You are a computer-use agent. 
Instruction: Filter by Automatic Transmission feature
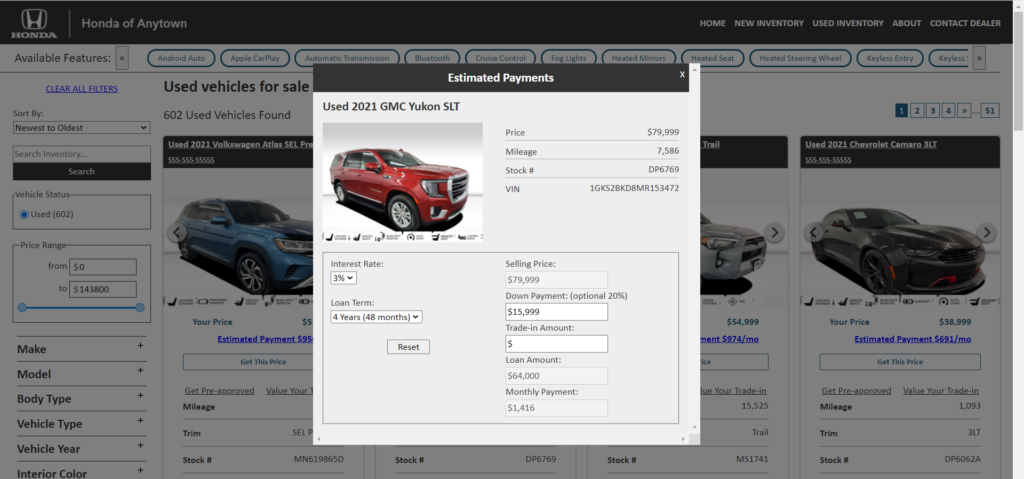point(347,58)
